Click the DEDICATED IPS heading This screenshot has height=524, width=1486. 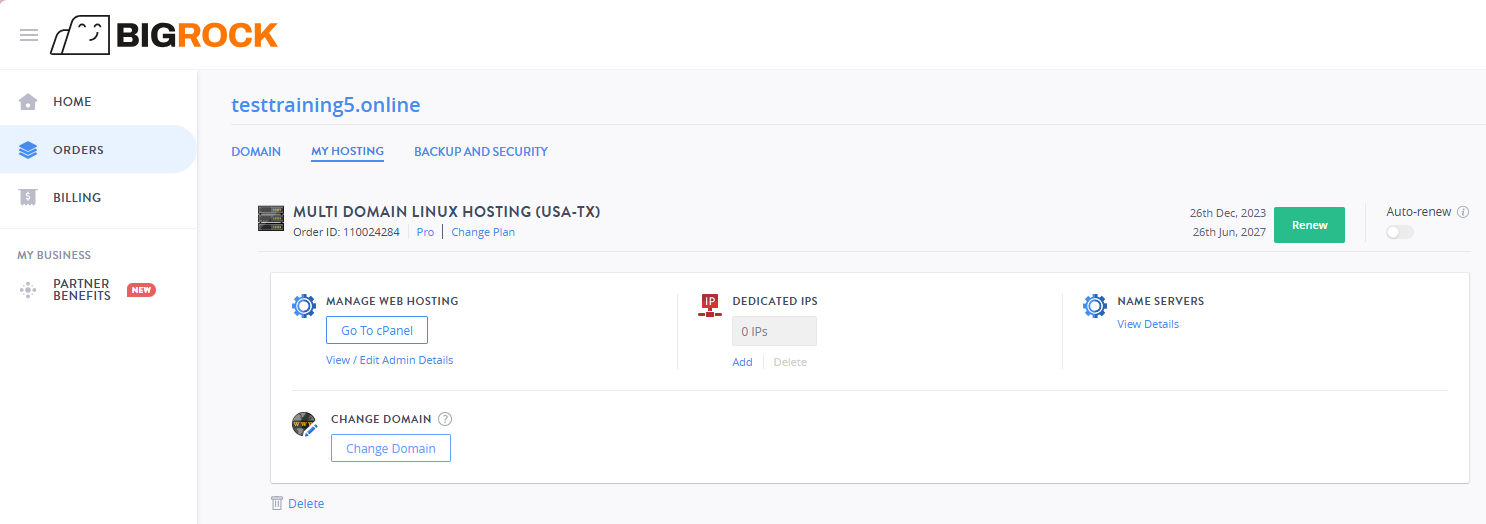[x=775, y=301]
